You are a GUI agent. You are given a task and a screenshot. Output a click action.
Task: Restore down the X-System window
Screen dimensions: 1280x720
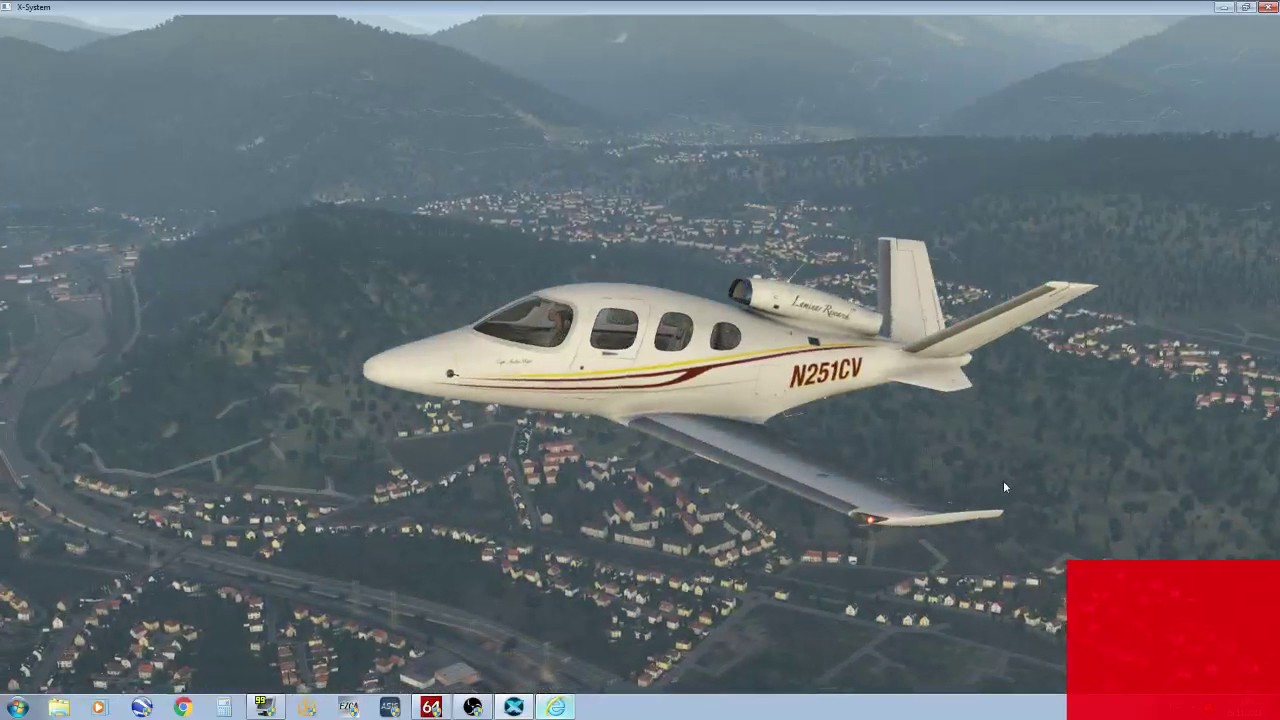click(x=1247, y=7)
